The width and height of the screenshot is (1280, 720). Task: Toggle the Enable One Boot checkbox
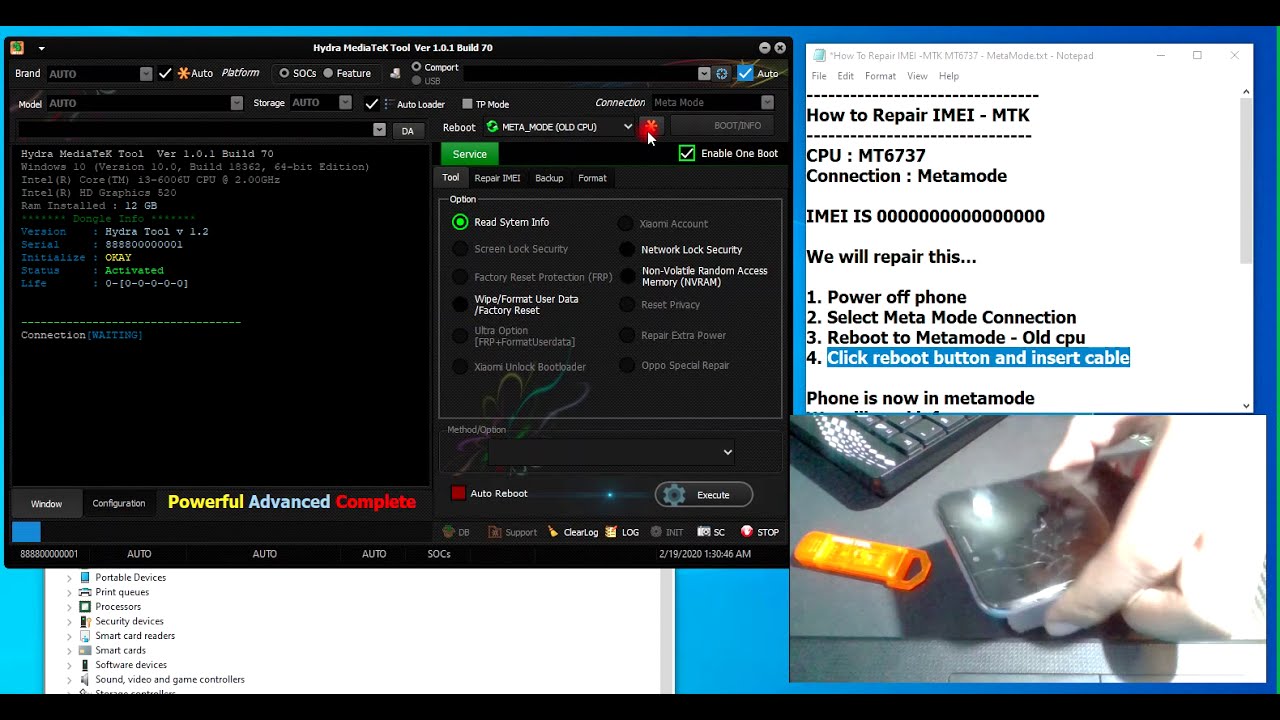[687, 153]
